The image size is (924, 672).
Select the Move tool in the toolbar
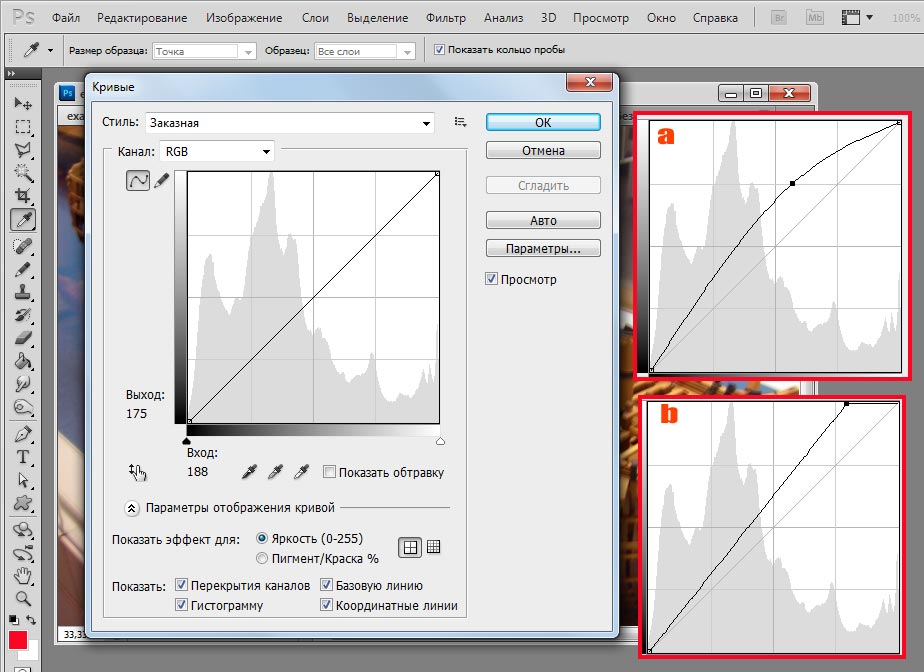22,104
